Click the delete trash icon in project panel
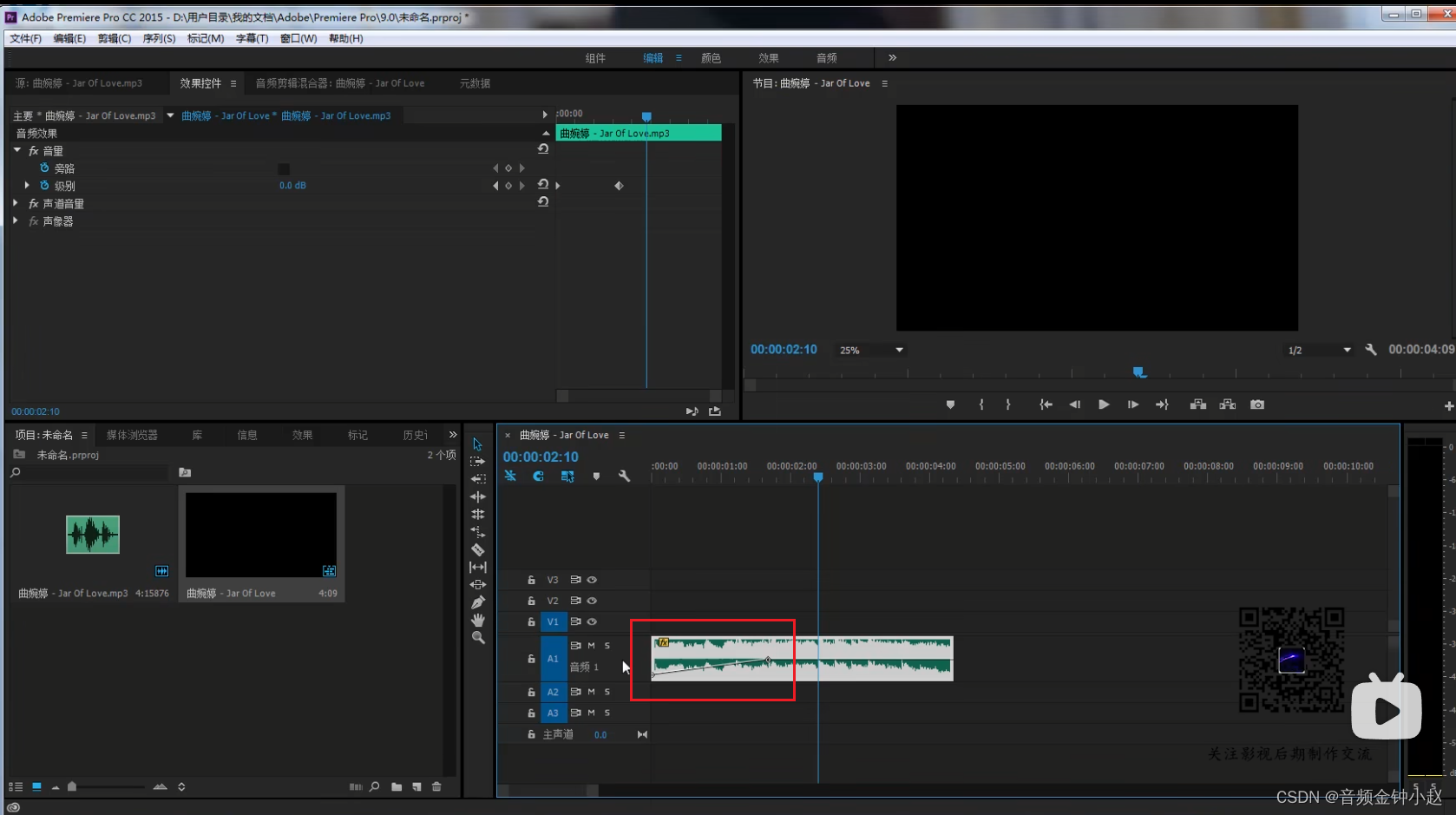This screenshot has width=1456, height=815. (436, 787)
